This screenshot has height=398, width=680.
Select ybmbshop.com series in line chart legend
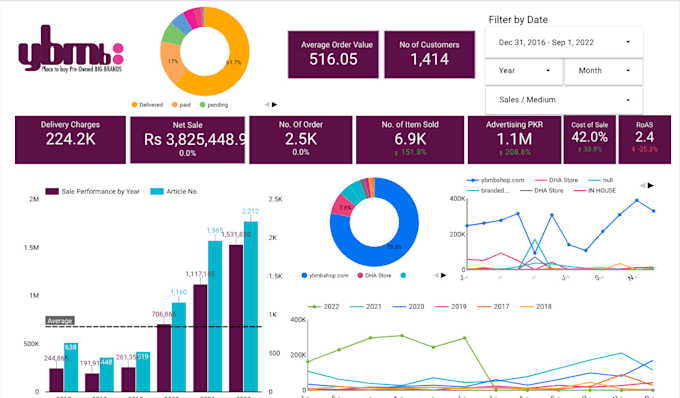tap(496, 180)
